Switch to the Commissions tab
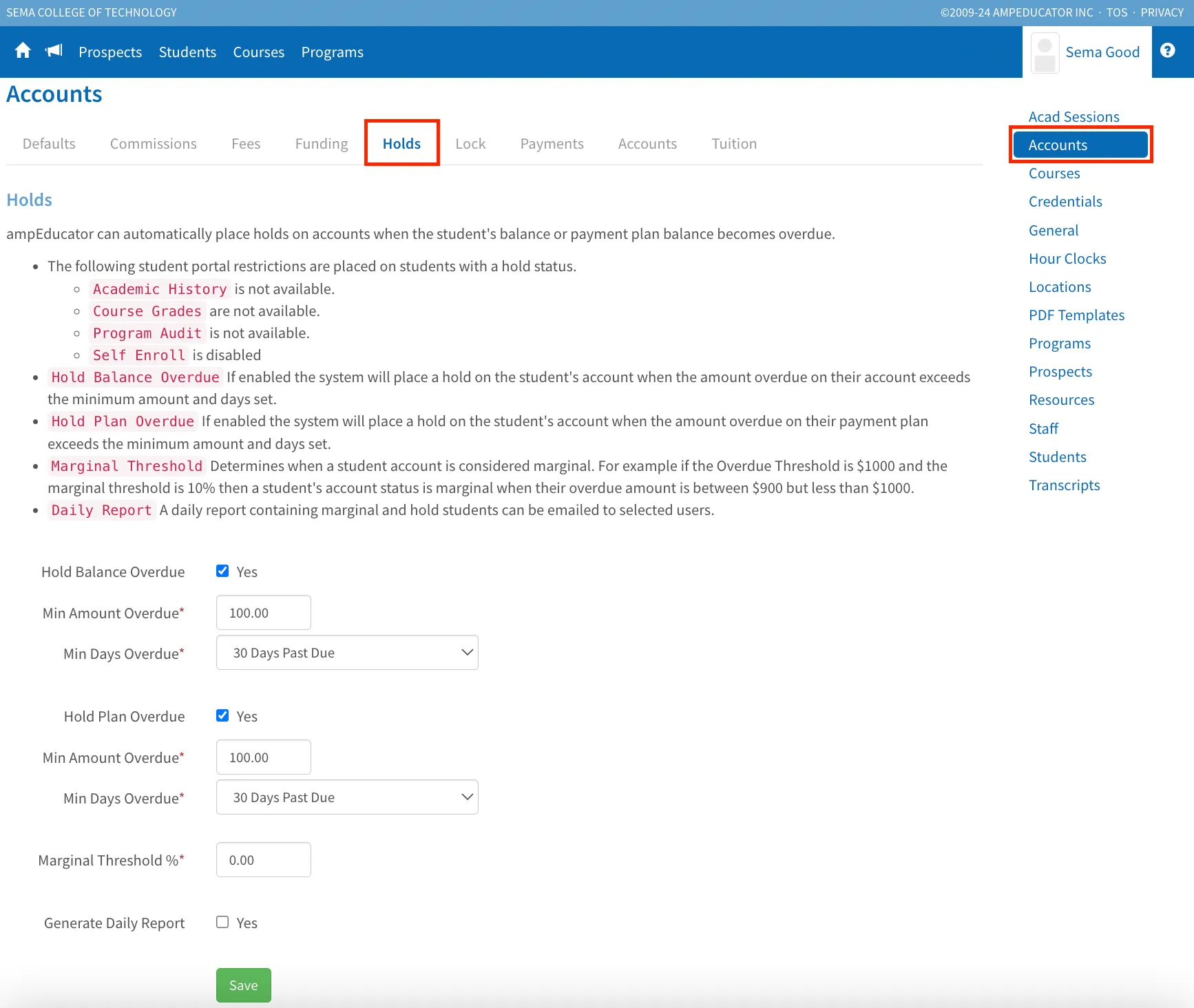The image size is (1194, 1008). 154,144
